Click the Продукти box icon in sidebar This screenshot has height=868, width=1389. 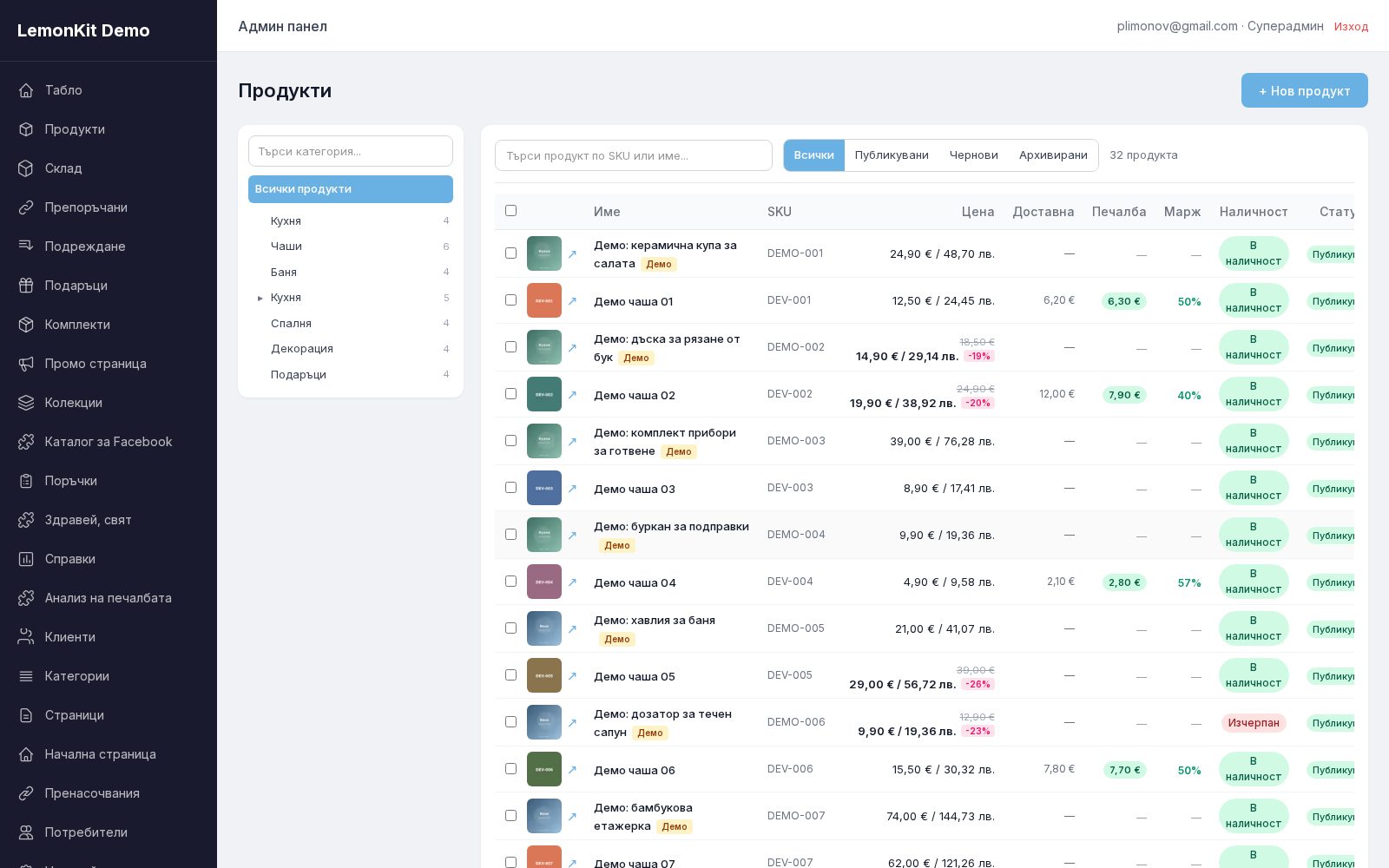tap(26, 129)
